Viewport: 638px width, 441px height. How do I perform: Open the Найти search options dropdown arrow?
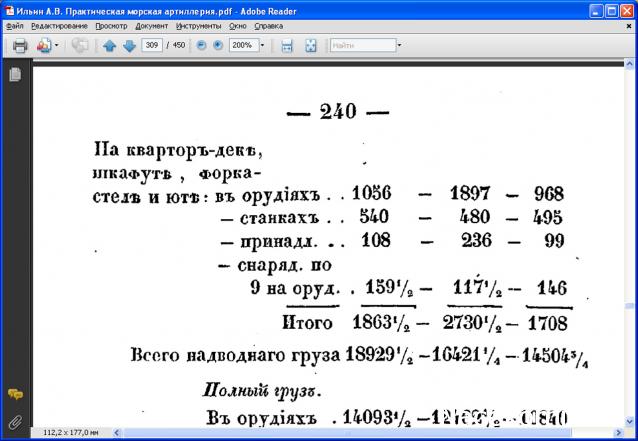pyautogui.click(x=399, y=45)
